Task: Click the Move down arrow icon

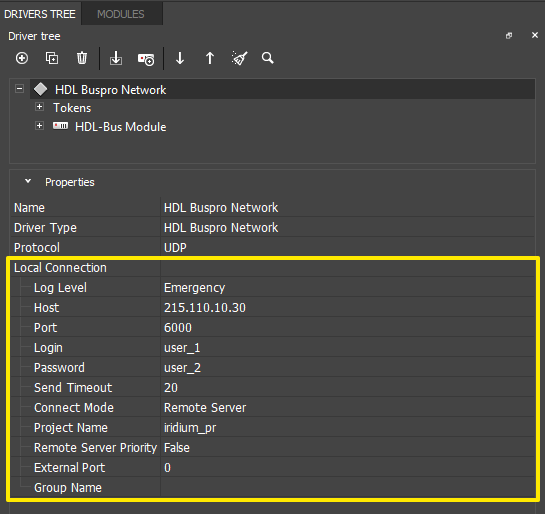Action: [180, 58]
